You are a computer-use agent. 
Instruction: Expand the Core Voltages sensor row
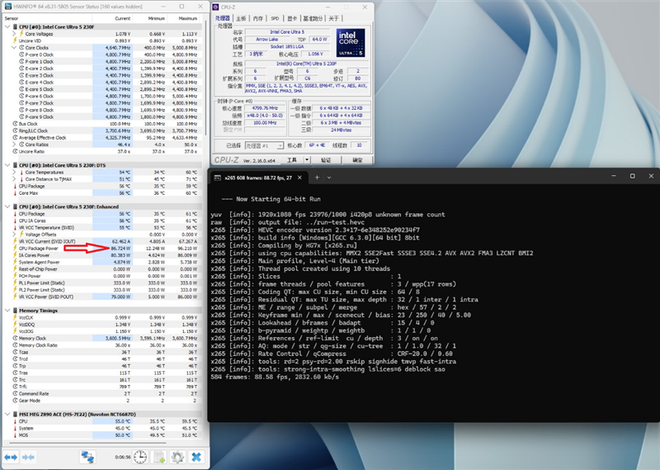point(14,32)
